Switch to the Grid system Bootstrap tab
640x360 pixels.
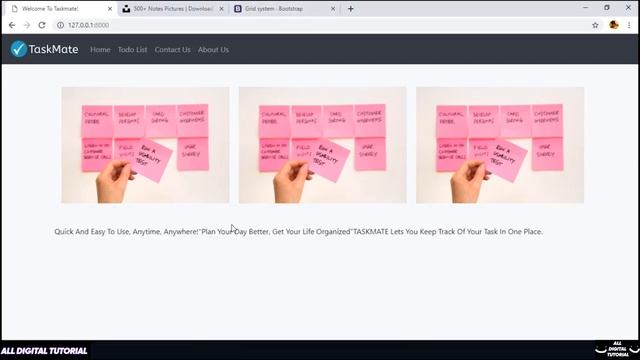point(284,9)
